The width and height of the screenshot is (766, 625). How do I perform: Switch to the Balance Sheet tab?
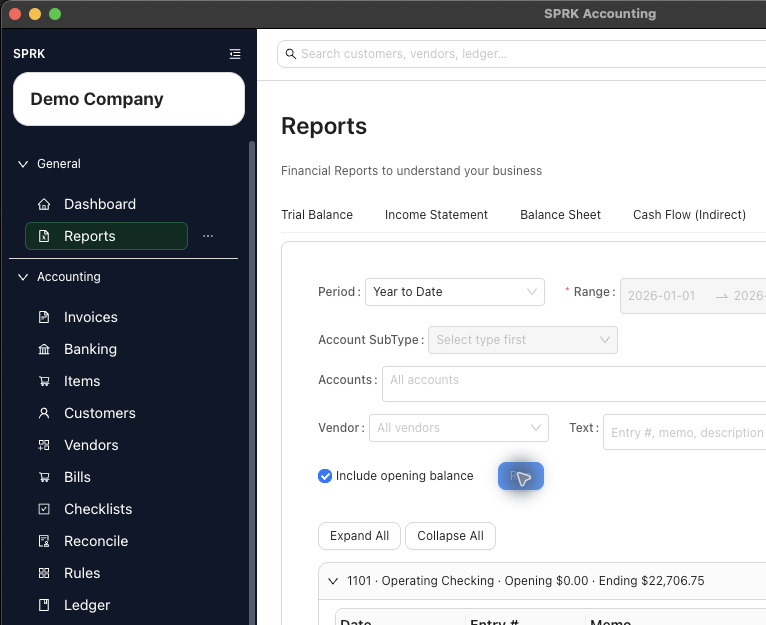pos(560,215)
